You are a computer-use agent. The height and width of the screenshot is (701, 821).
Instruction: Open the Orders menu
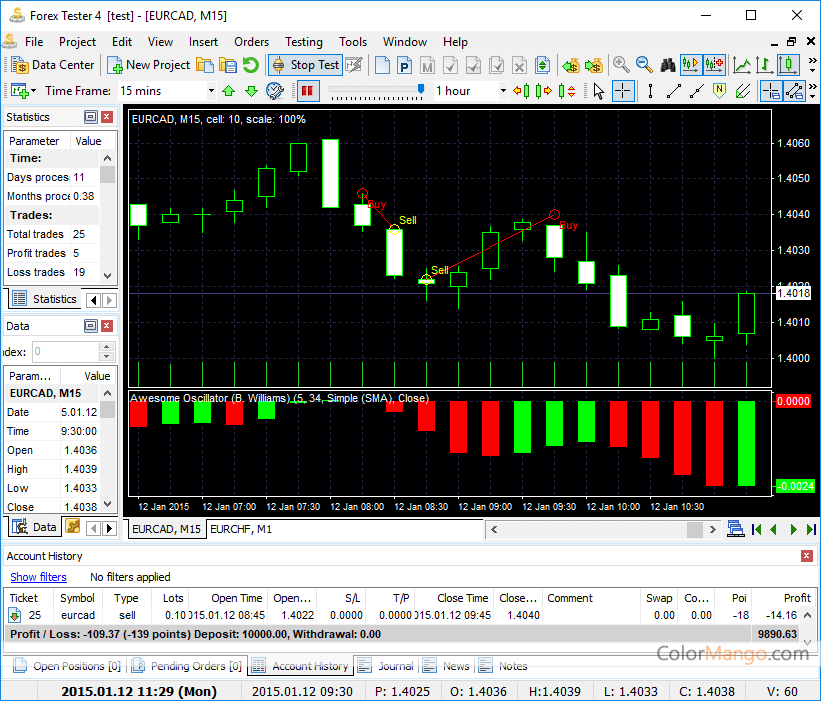click(251, 42)
